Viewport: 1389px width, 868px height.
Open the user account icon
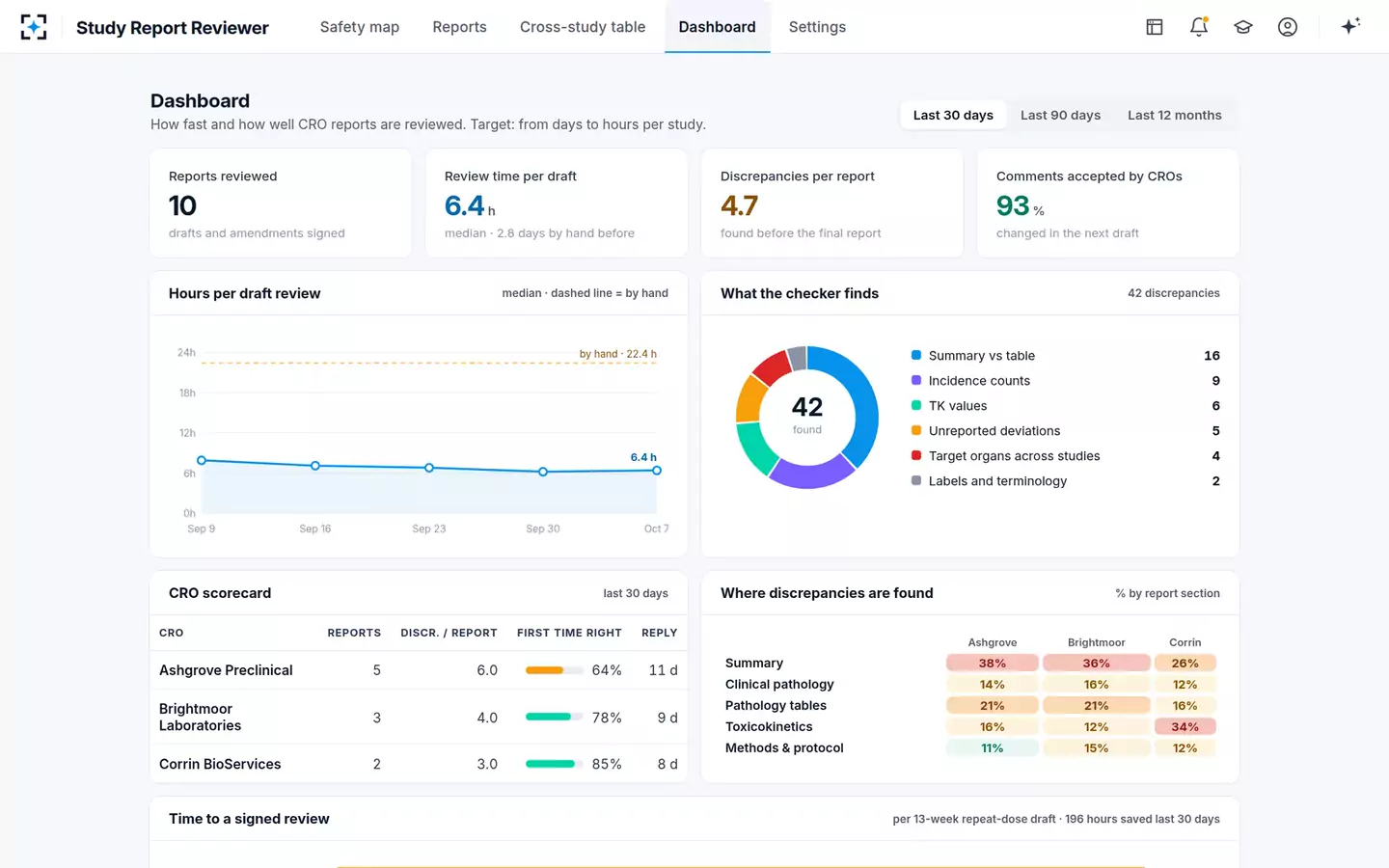(1288, 27)
